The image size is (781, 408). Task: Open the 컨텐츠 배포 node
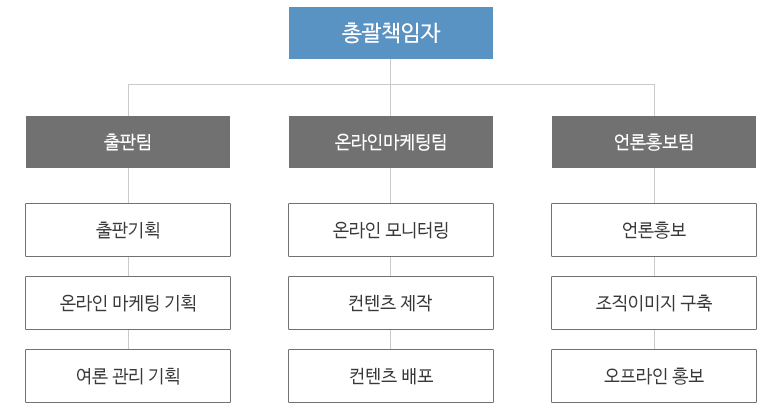390,376
